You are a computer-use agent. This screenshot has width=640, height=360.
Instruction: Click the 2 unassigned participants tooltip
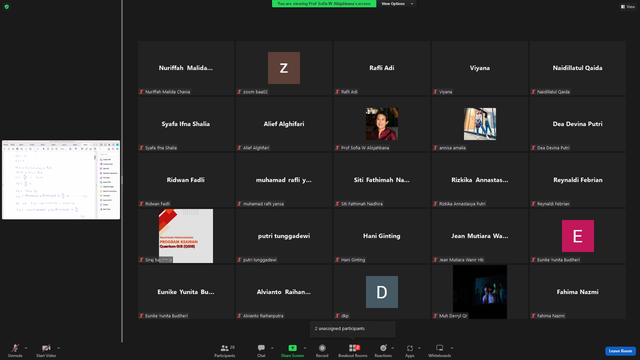(x=353, y=329)
